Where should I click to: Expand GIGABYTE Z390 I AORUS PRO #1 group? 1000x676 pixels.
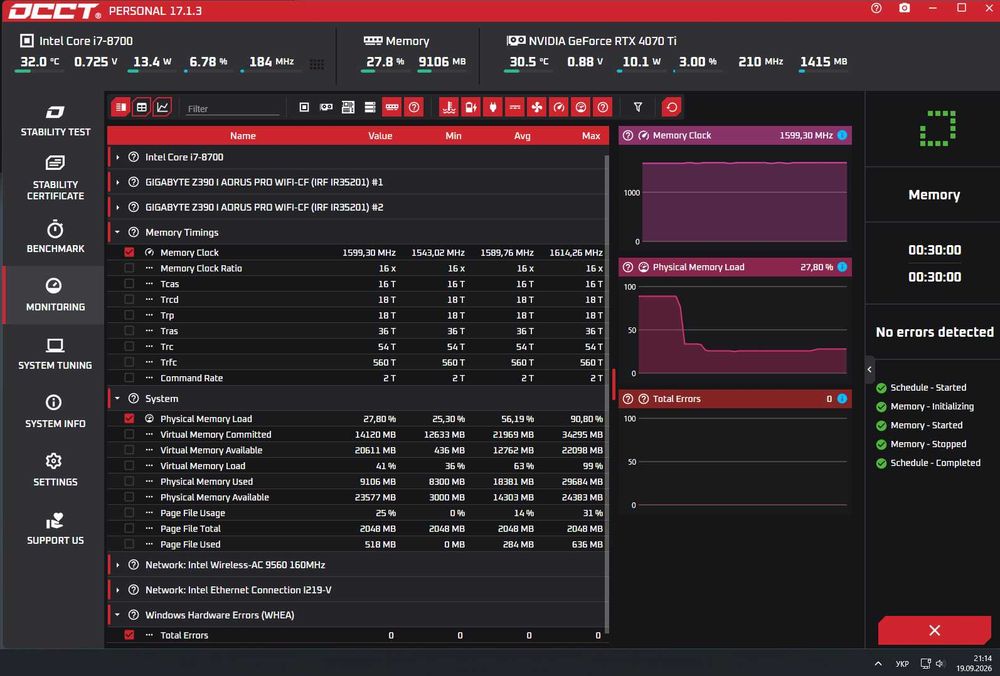(x=117, y=182)
